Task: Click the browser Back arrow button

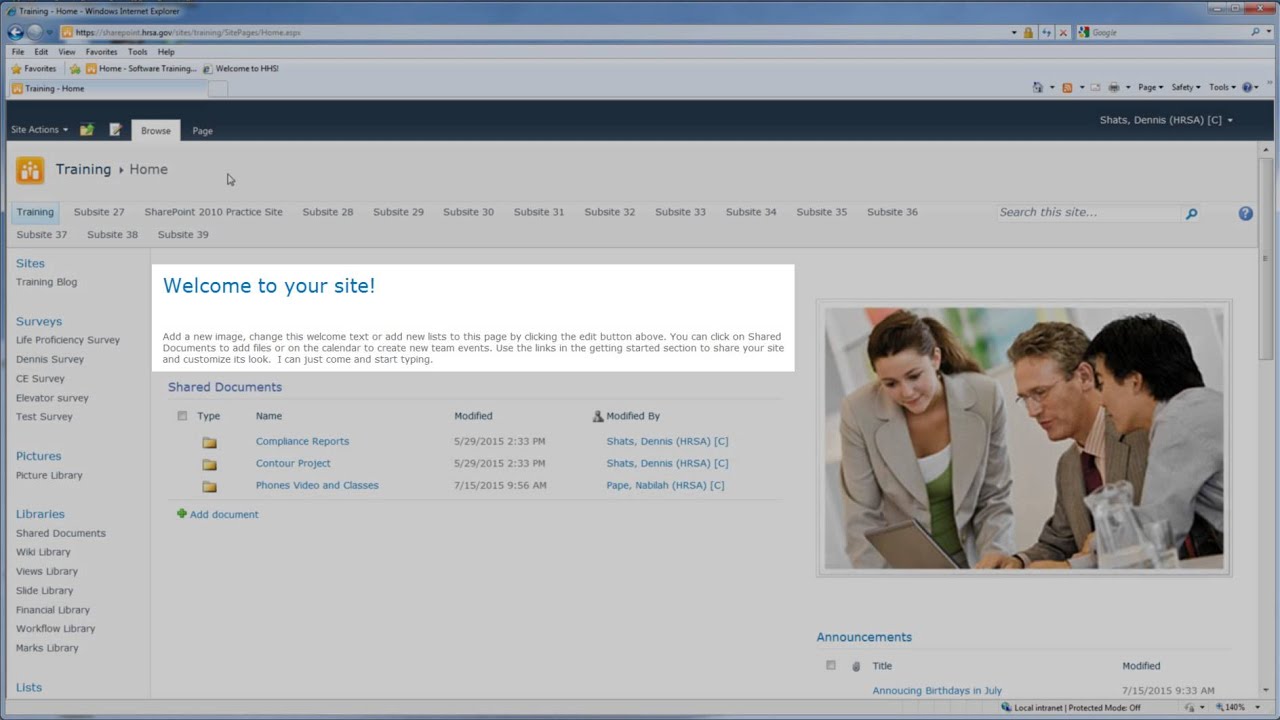Action: 15,32
